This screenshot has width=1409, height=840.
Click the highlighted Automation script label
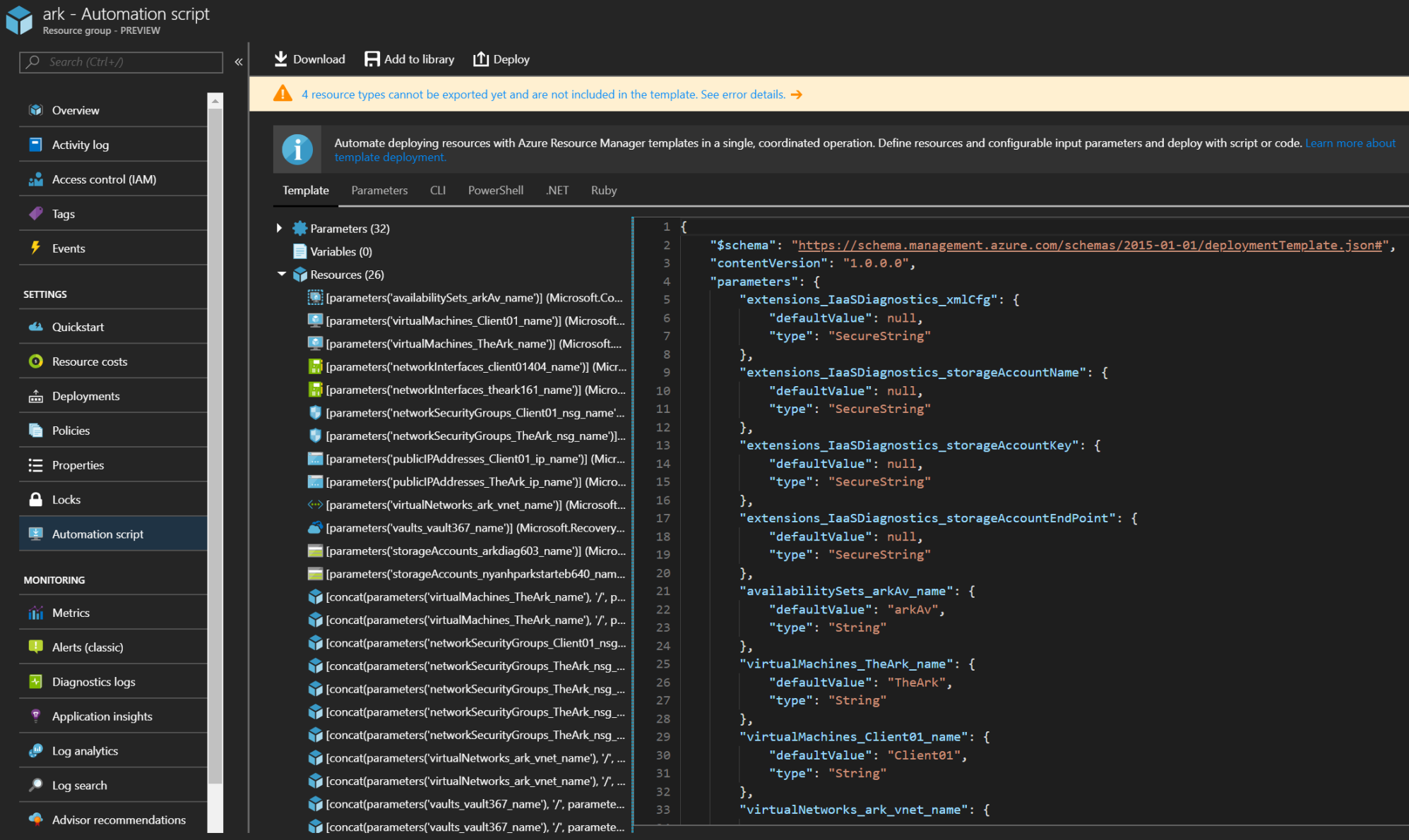click(x=97, y=534)
